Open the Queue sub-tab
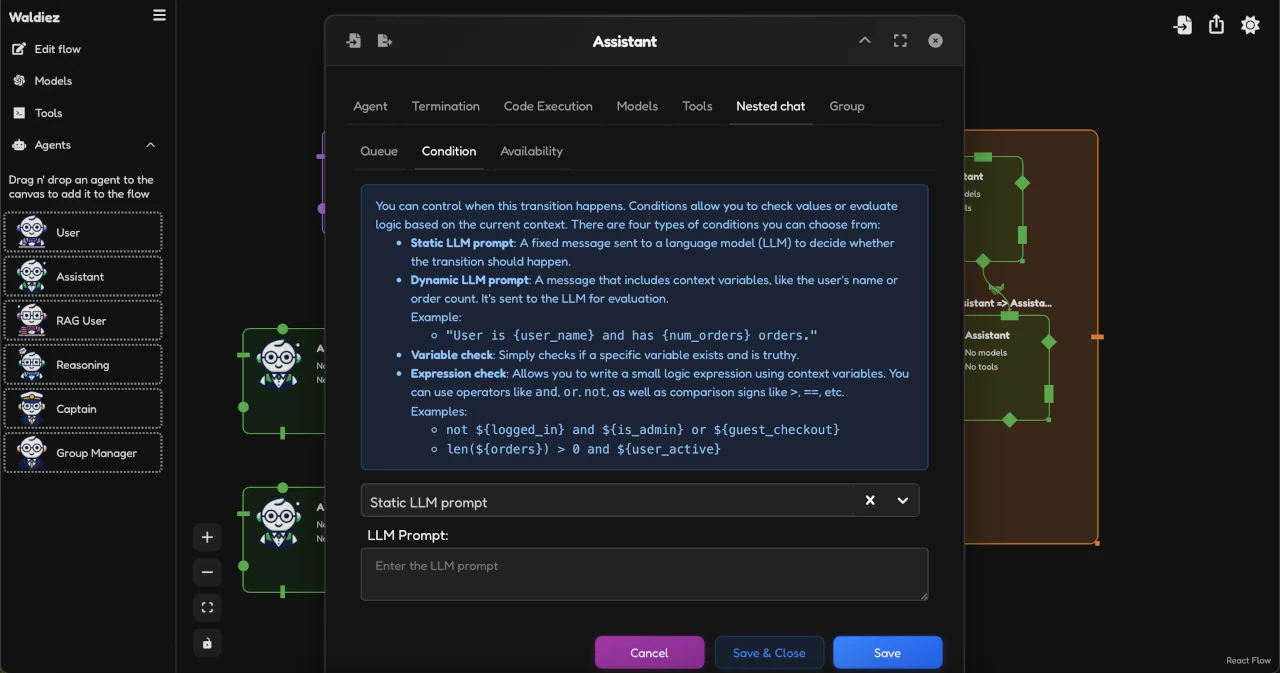 point(379,151)
